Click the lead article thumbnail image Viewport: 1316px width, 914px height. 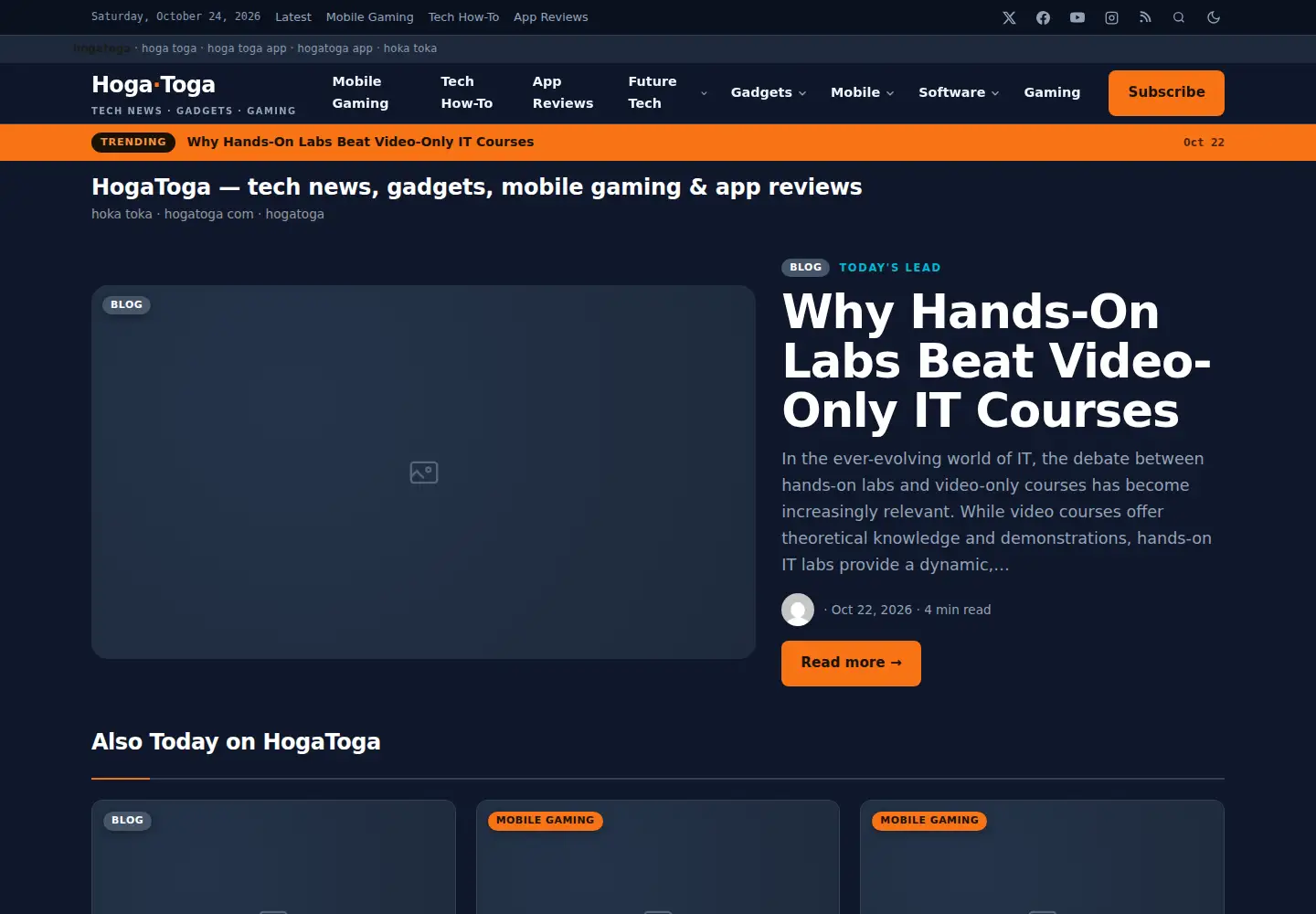click(x=423, y=472)
